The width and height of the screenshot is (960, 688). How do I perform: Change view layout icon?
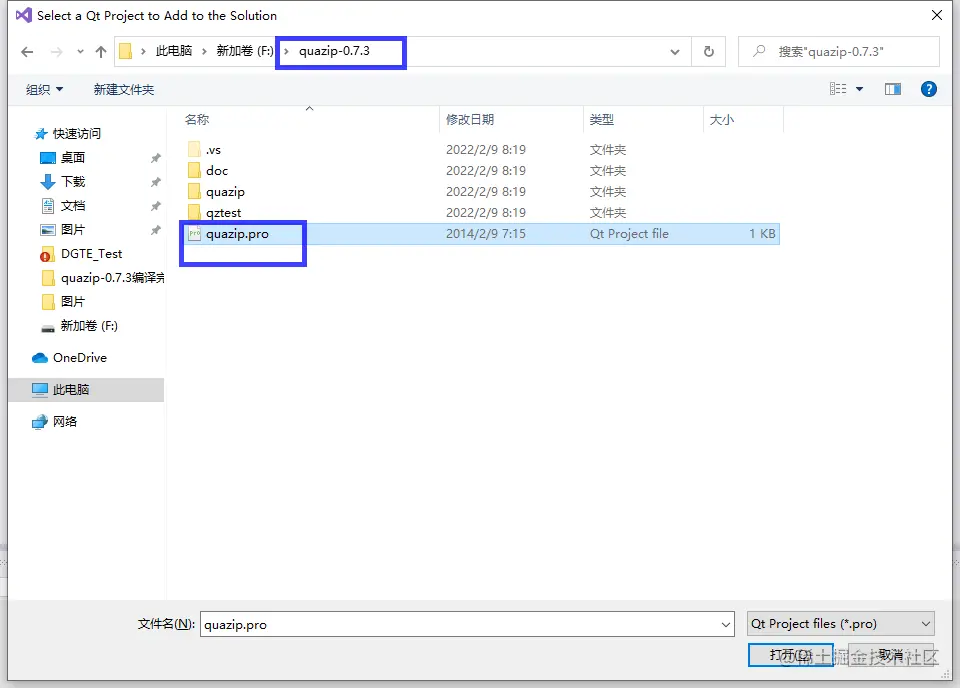coord(838,89)
